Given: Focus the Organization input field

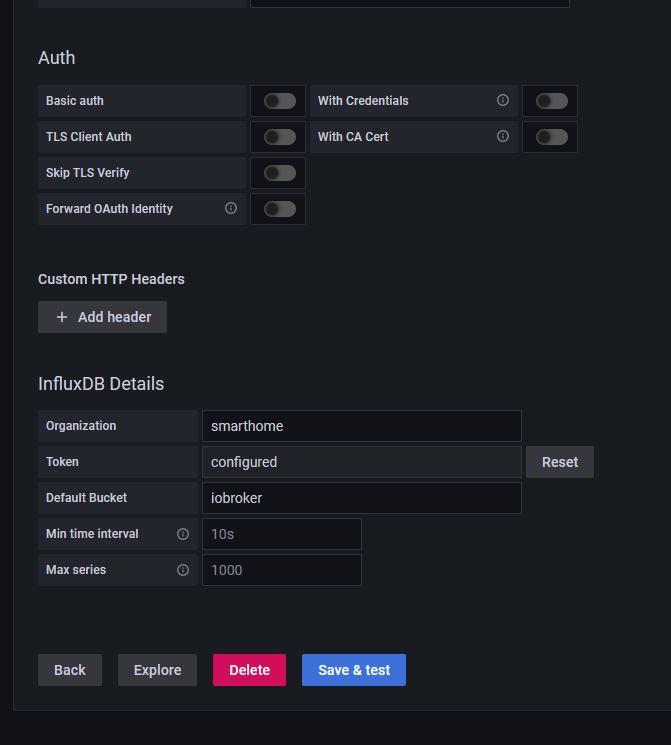Looking at the screenshot, I should [361, 426].
